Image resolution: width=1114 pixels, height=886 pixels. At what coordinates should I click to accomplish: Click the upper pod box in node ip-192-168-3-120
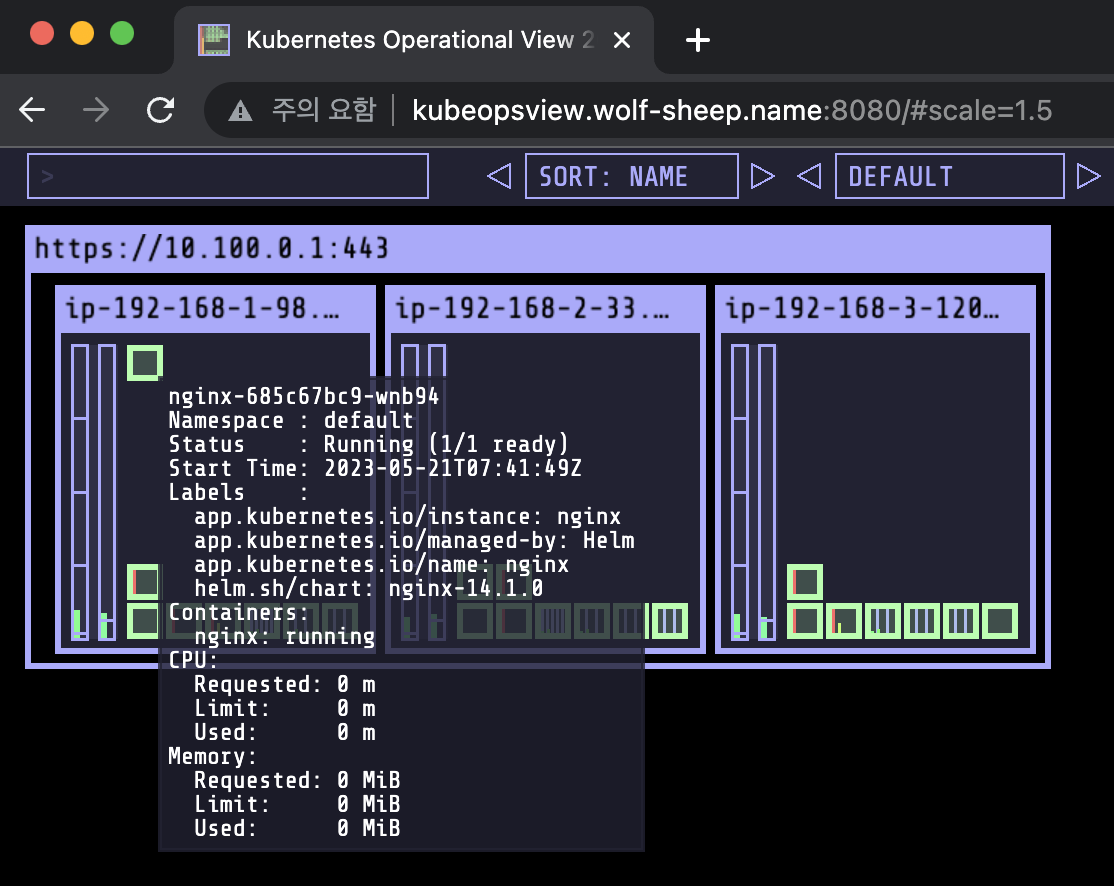805,583
